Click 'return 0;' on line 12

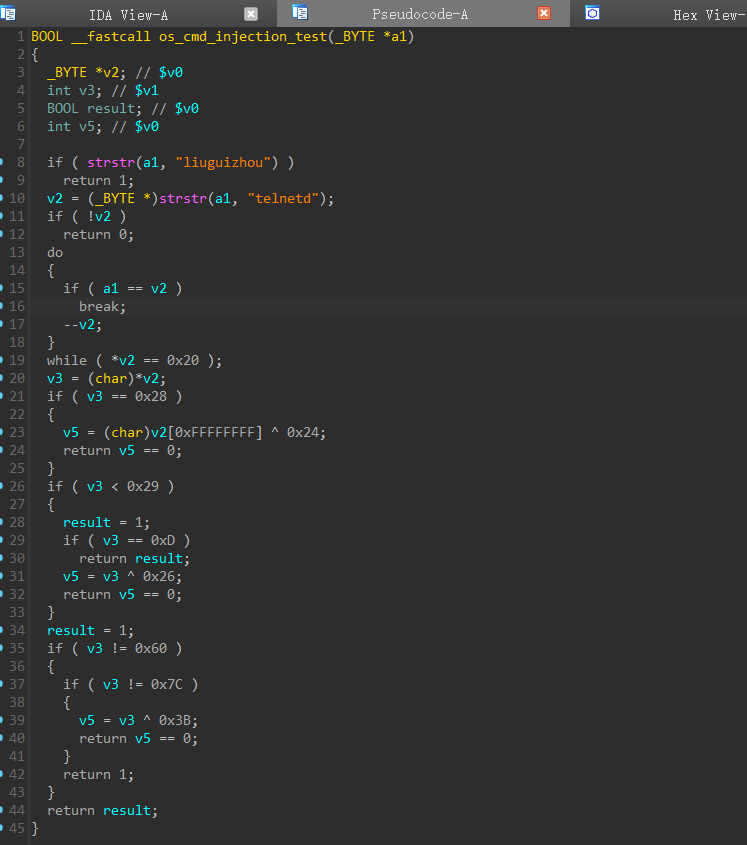[99, 234]
